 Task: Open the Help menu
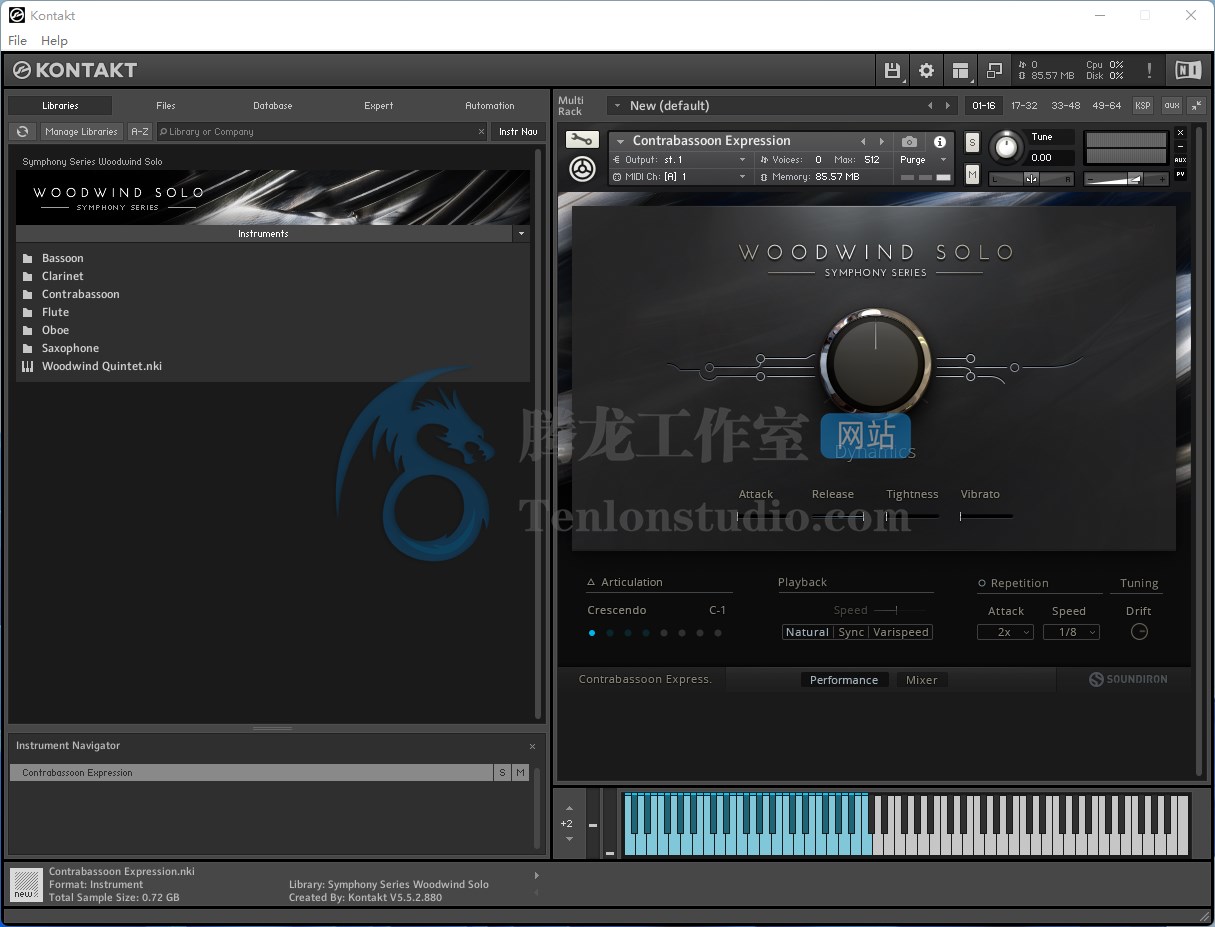click(x=54, y=41)
